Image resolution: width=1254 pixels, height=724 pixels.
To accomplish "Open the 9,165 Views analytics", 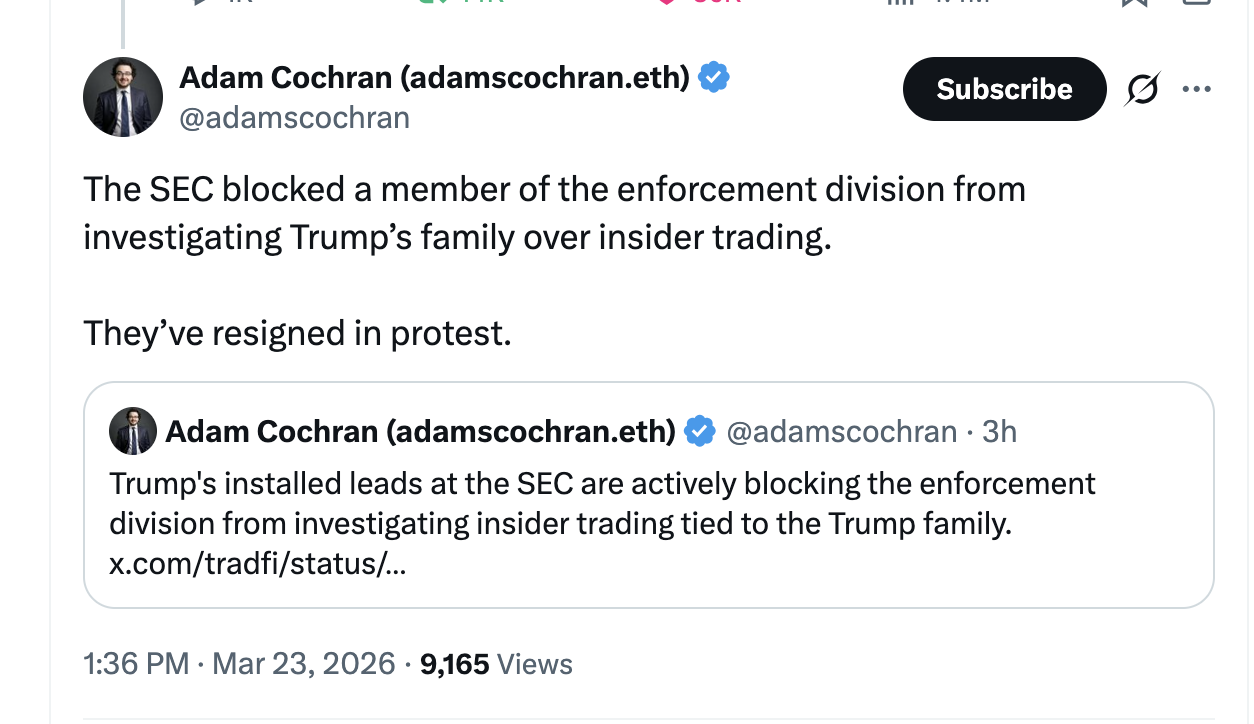I will click(x=496, y=664).
